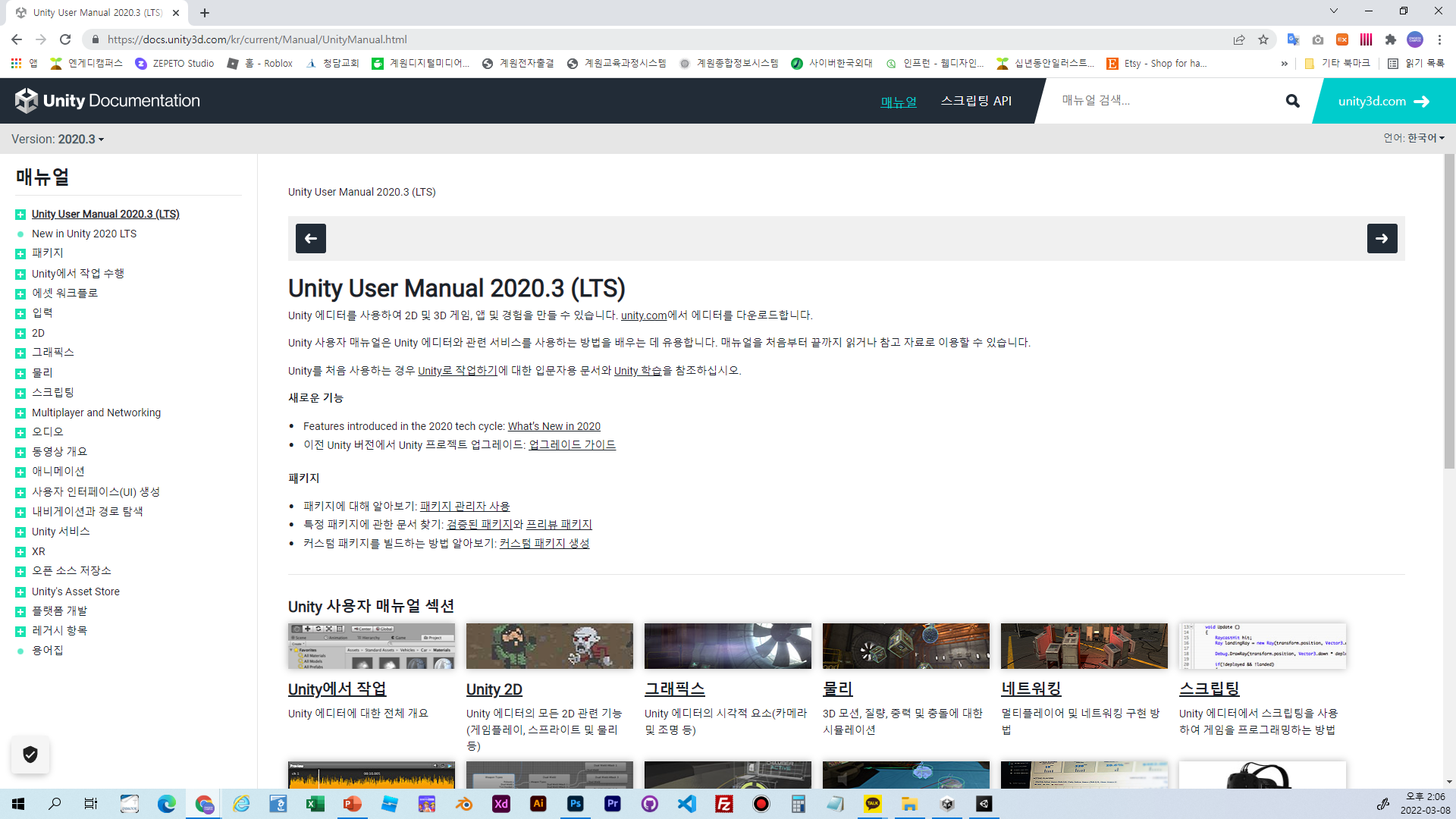Open Premiere Pro from taskbar
Image resolution: width=1456 pixels, height=819 pixels.
[613, 804]
